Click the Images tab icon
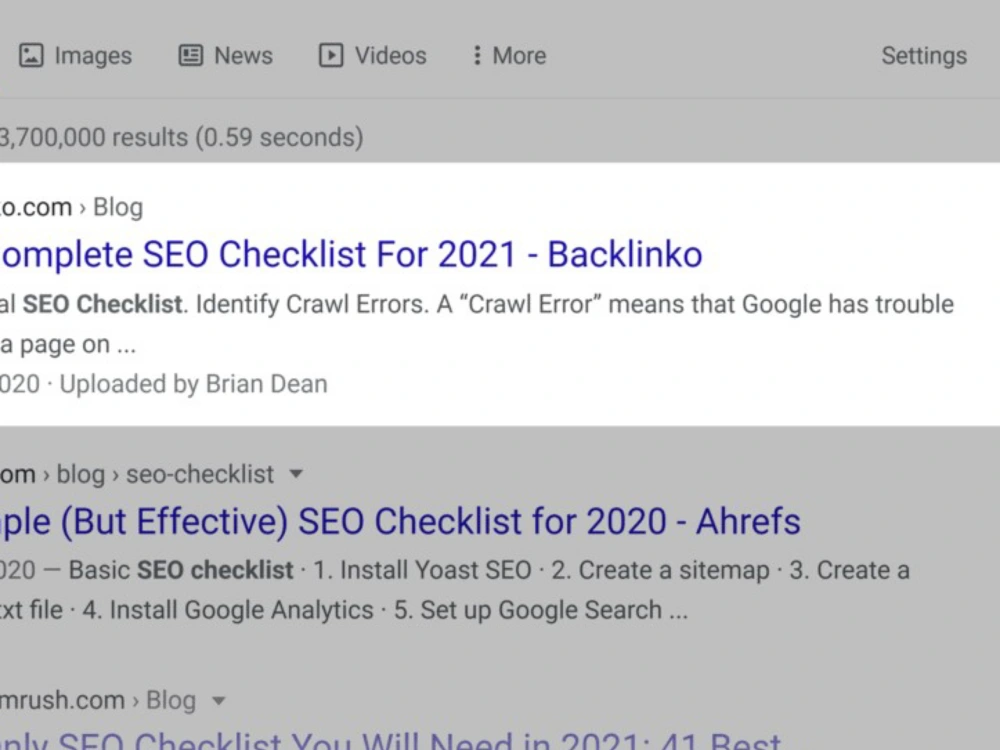This screenshot has height=750, width=1000. (31, 55)
